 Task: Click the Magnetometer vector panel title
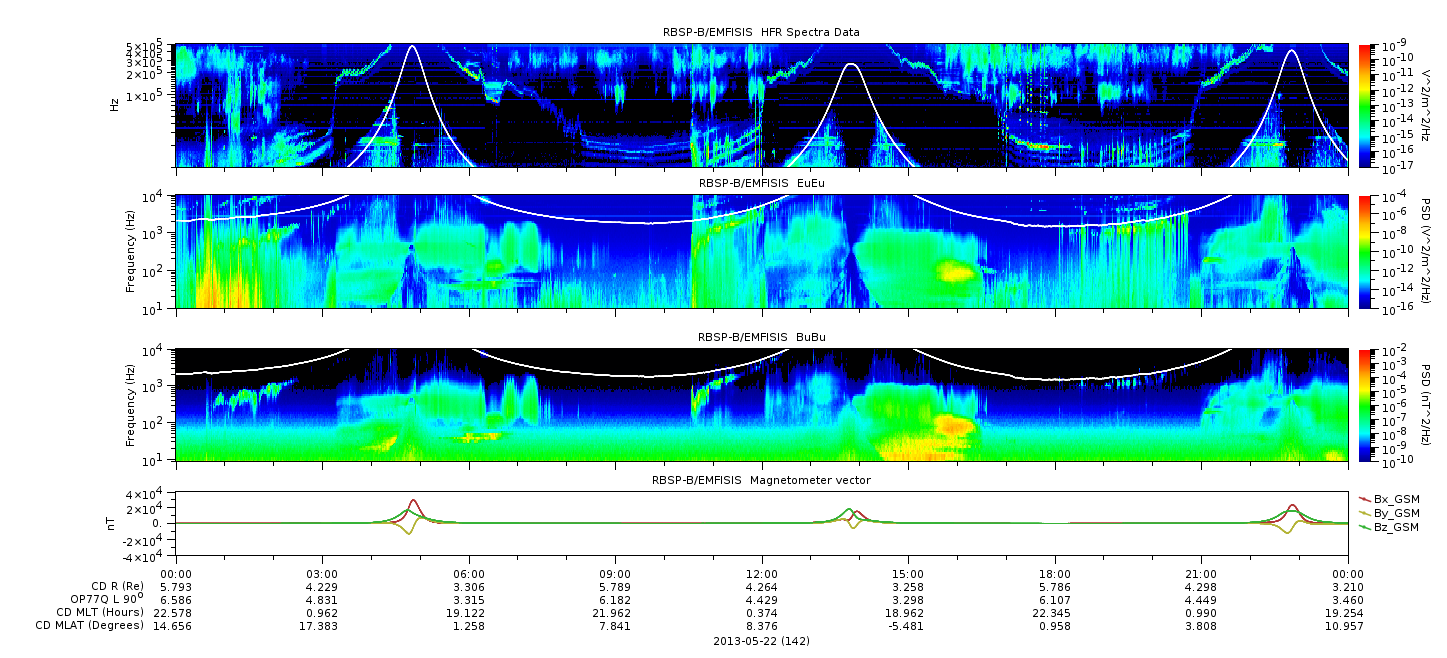pos(761,480)
